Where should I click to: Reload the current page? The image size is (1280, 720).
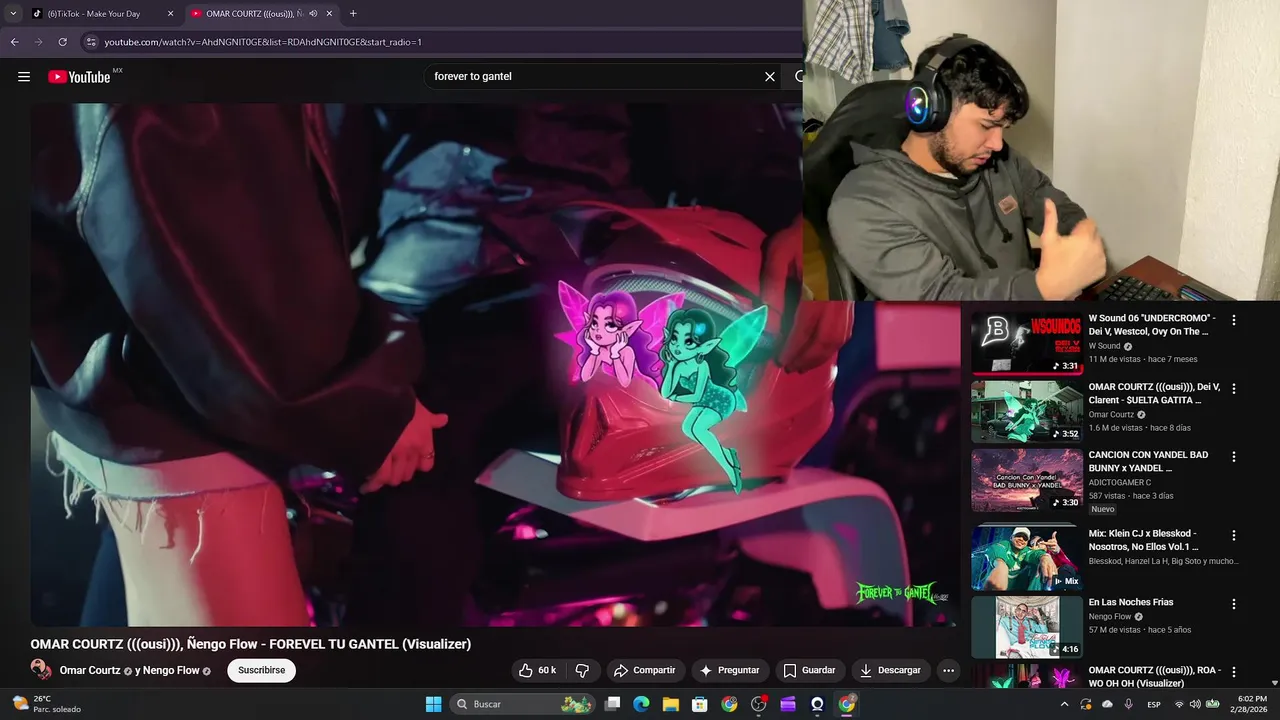click(x=62, y=42)
